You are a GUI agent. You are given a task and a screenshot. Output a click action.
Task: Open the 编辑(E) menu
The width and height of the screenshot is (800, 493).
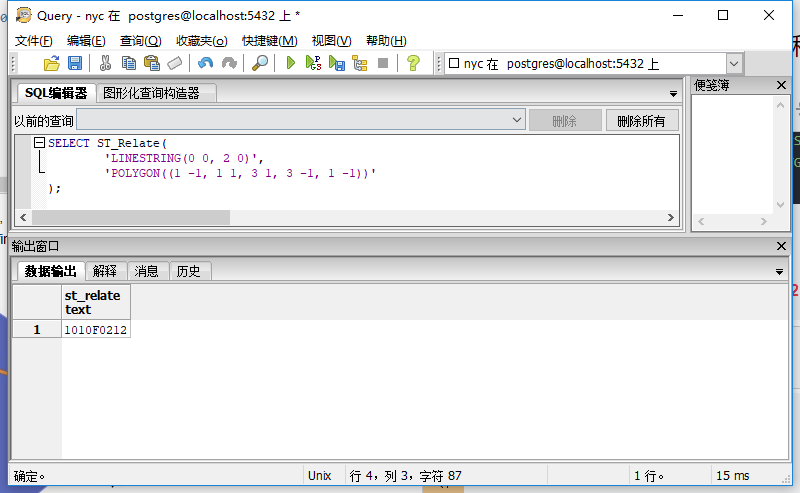point(86,41)
